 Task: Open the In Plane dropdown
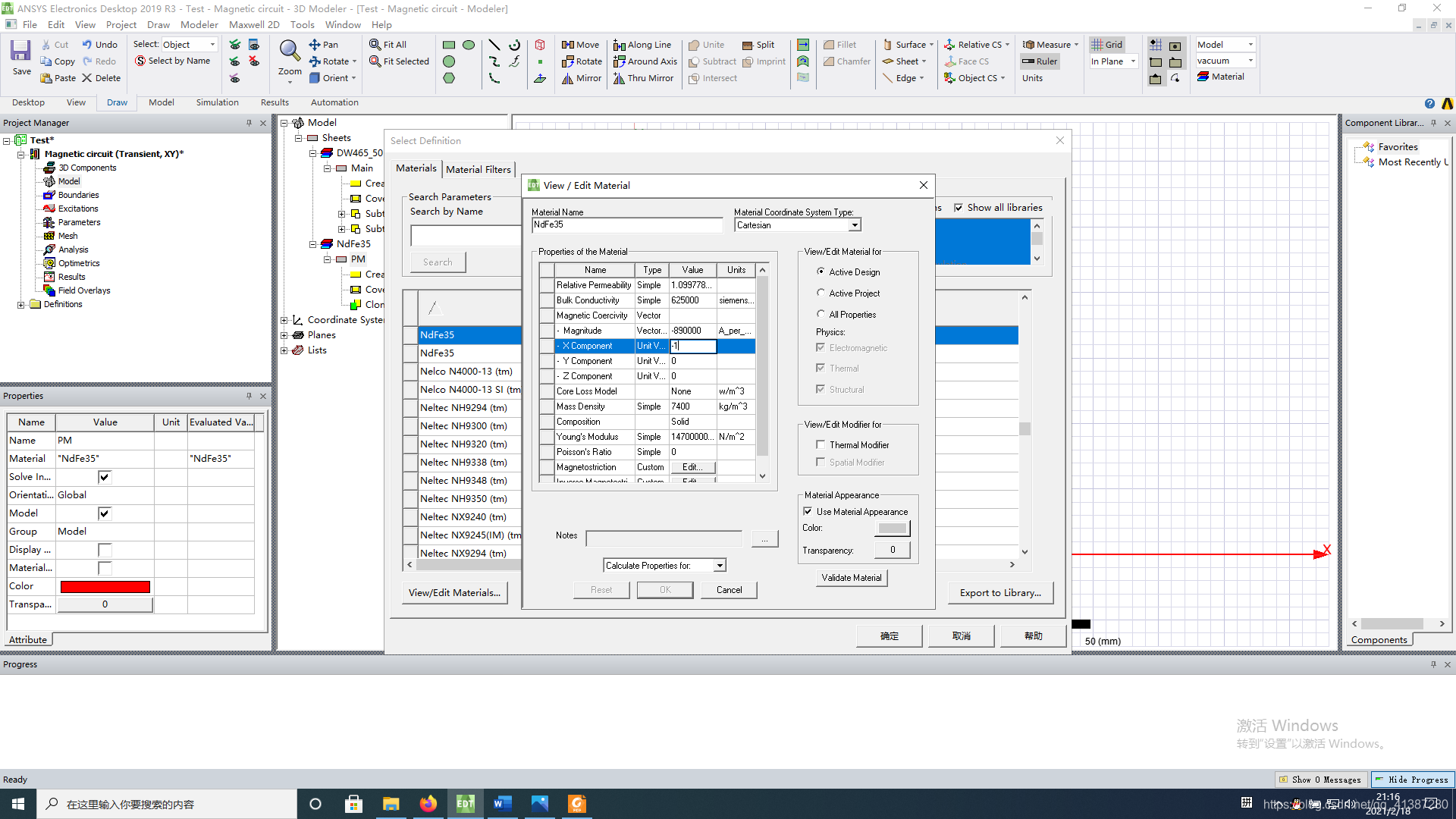click(x=1113, y=61)
